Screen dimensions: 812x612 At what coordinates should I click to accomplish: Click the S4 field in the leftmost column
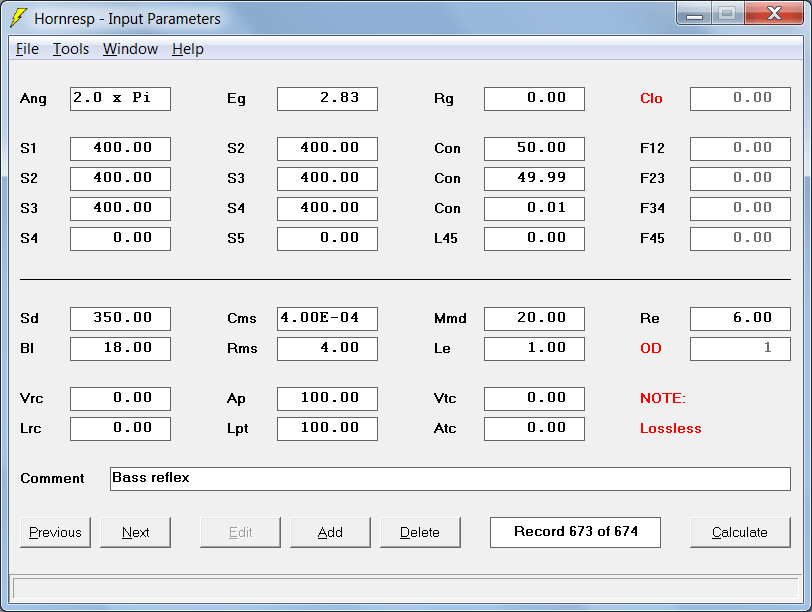point(120,239)
